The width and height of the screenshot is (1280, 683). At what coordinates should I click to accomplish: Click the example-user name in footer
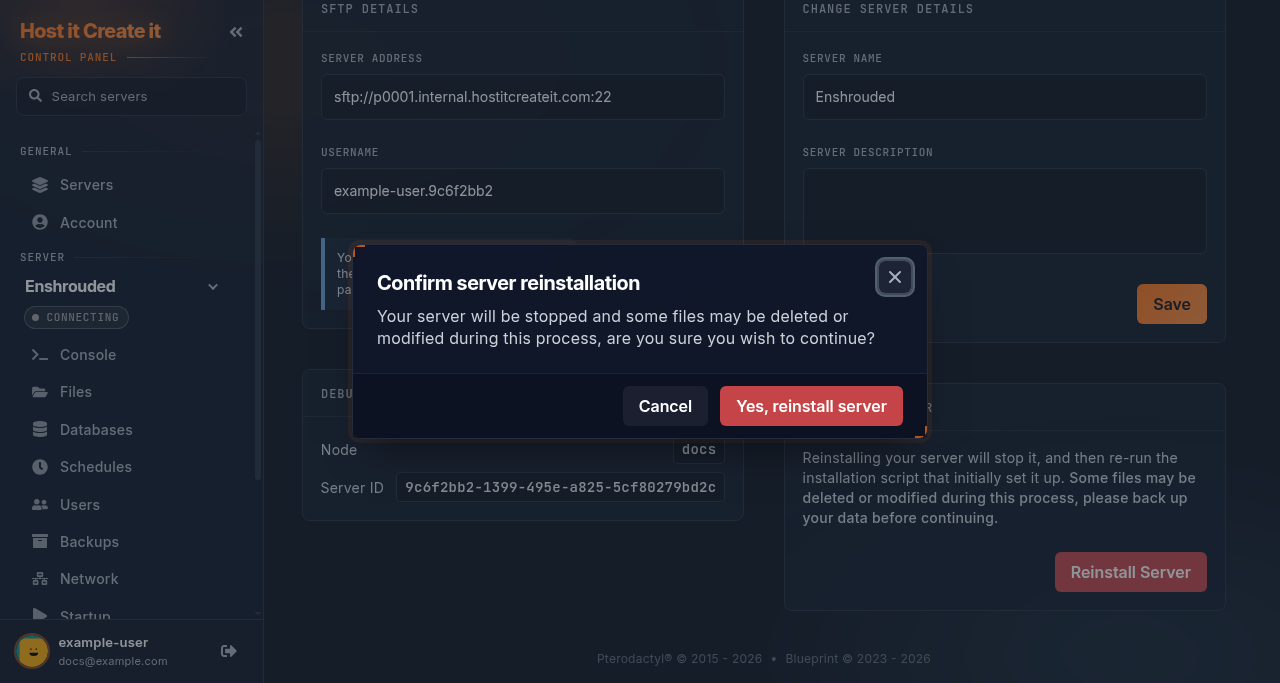(x=103, y=642)
